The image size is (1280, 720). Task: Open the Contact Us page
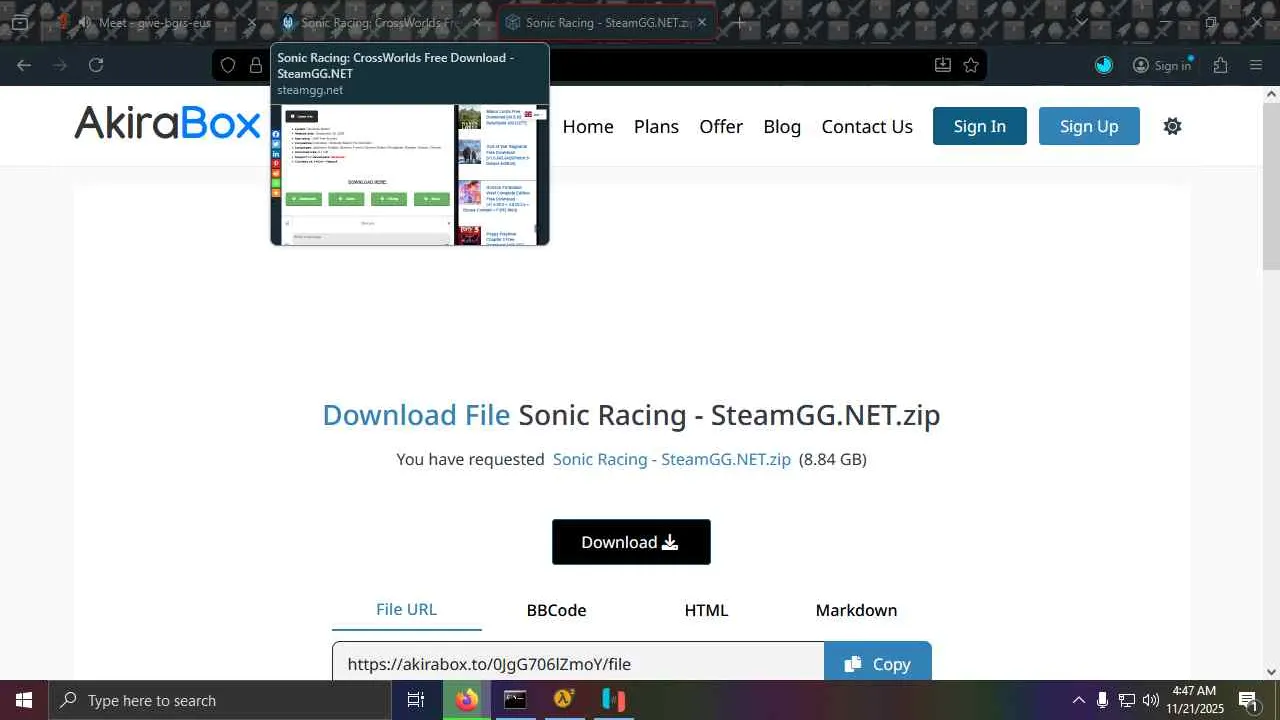pyautogui.click(x=867, y=126)
